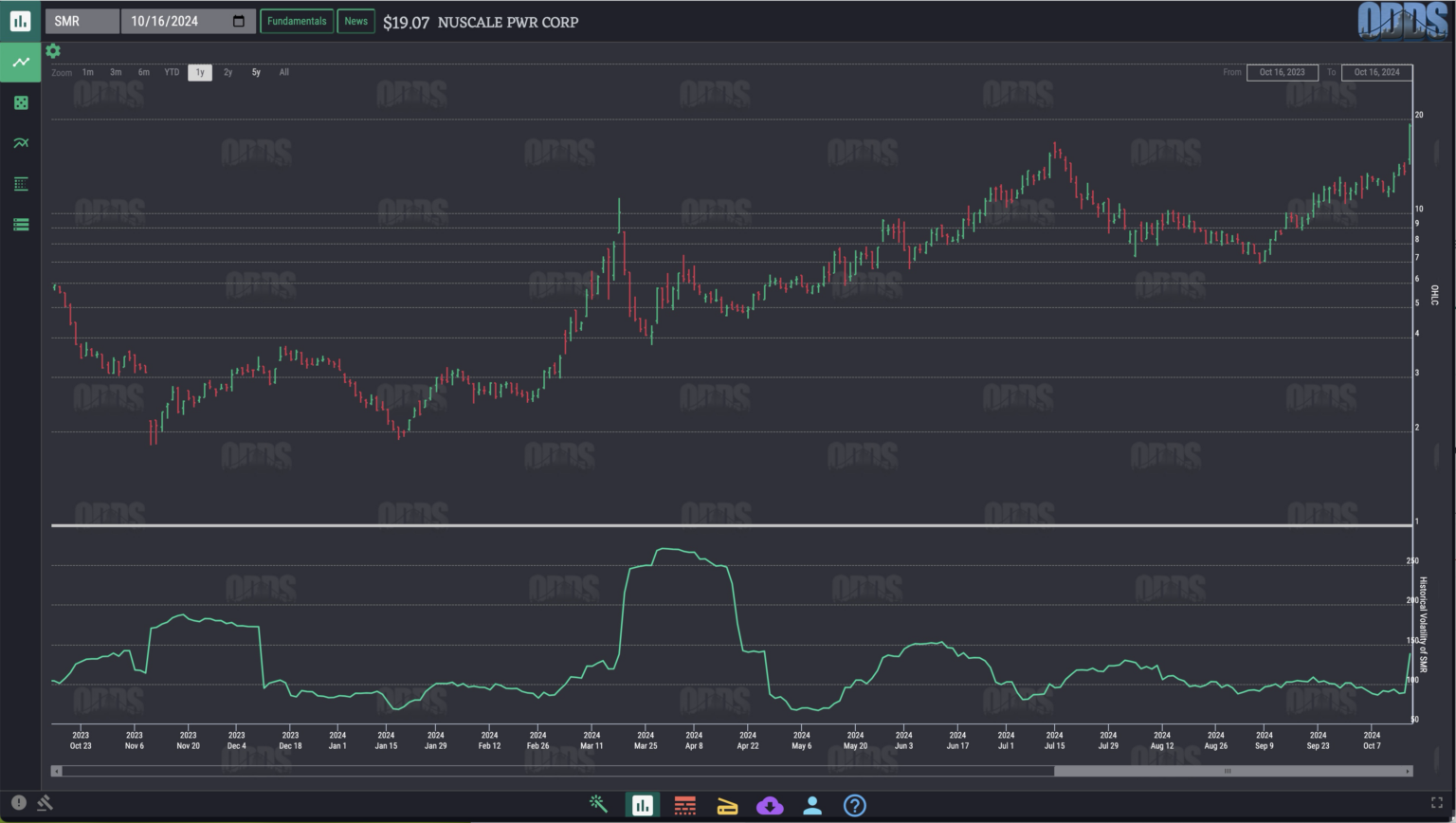
Task: Open the From date field showing Oct 16, 2023
Action: 1283,72
